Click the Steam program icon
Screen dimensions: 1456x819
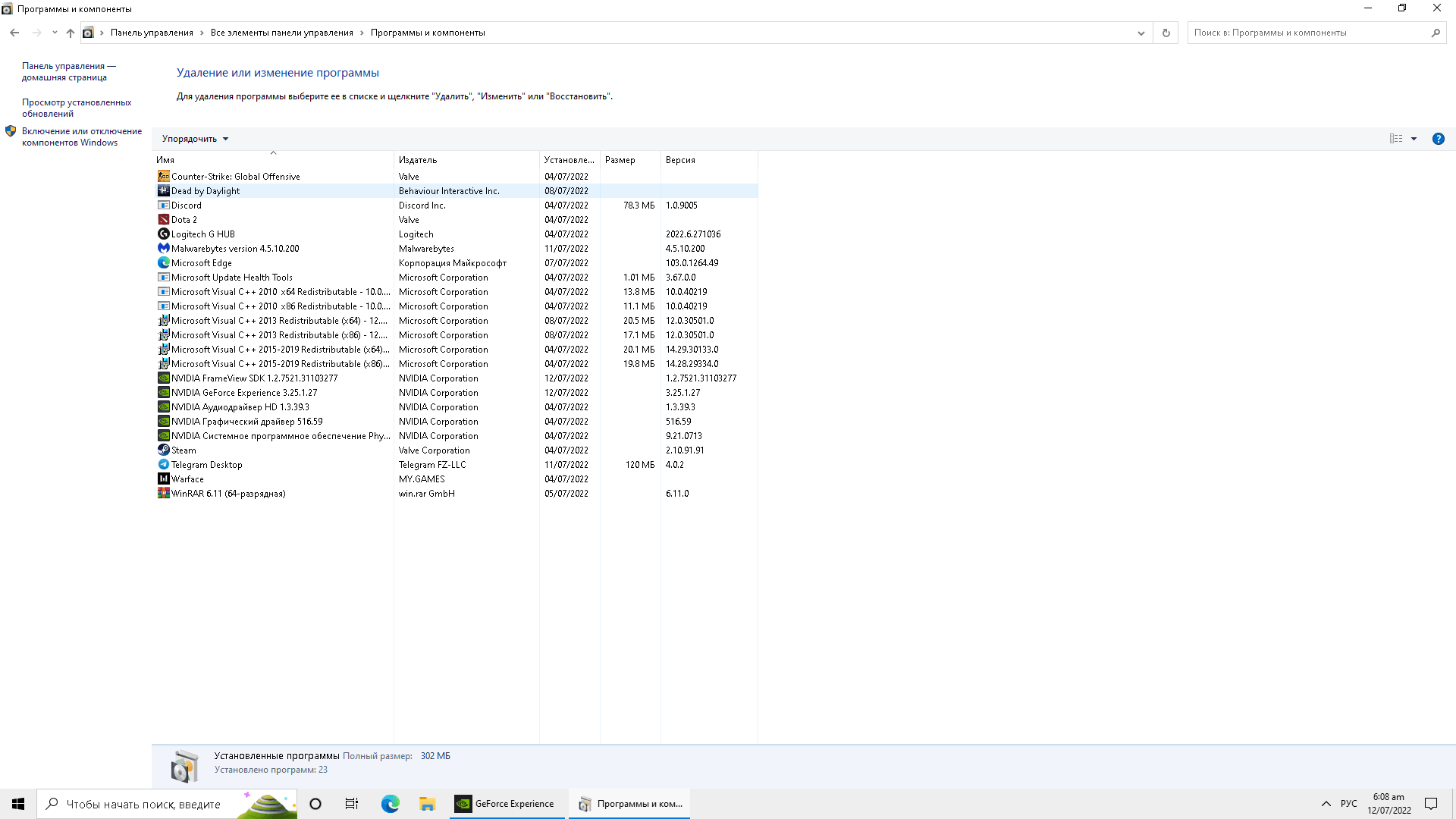coord(163,450)
